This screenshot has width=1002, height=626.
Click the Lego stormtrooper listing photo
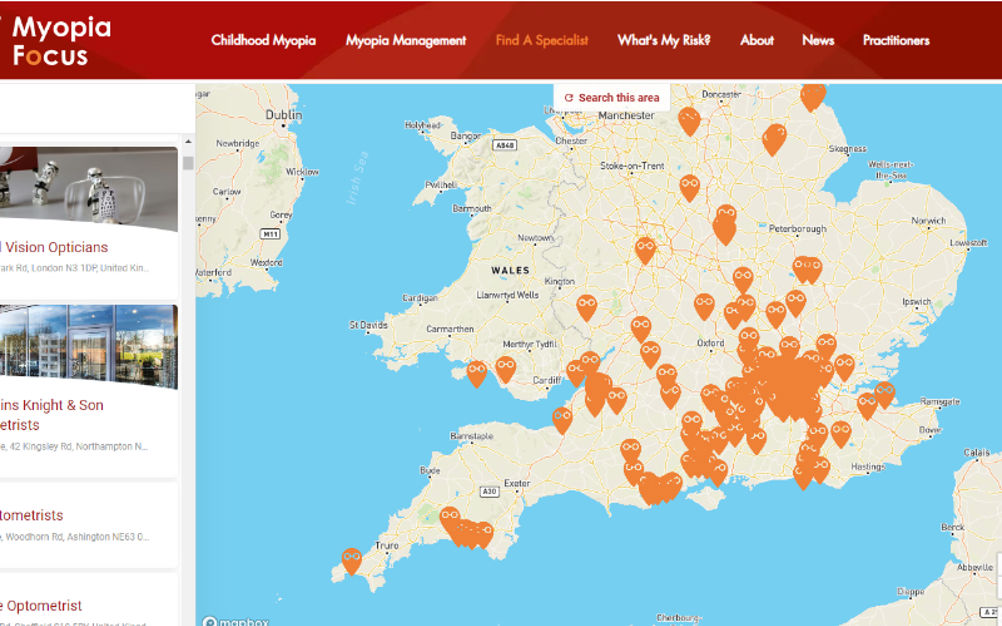(x=89, y=189)
